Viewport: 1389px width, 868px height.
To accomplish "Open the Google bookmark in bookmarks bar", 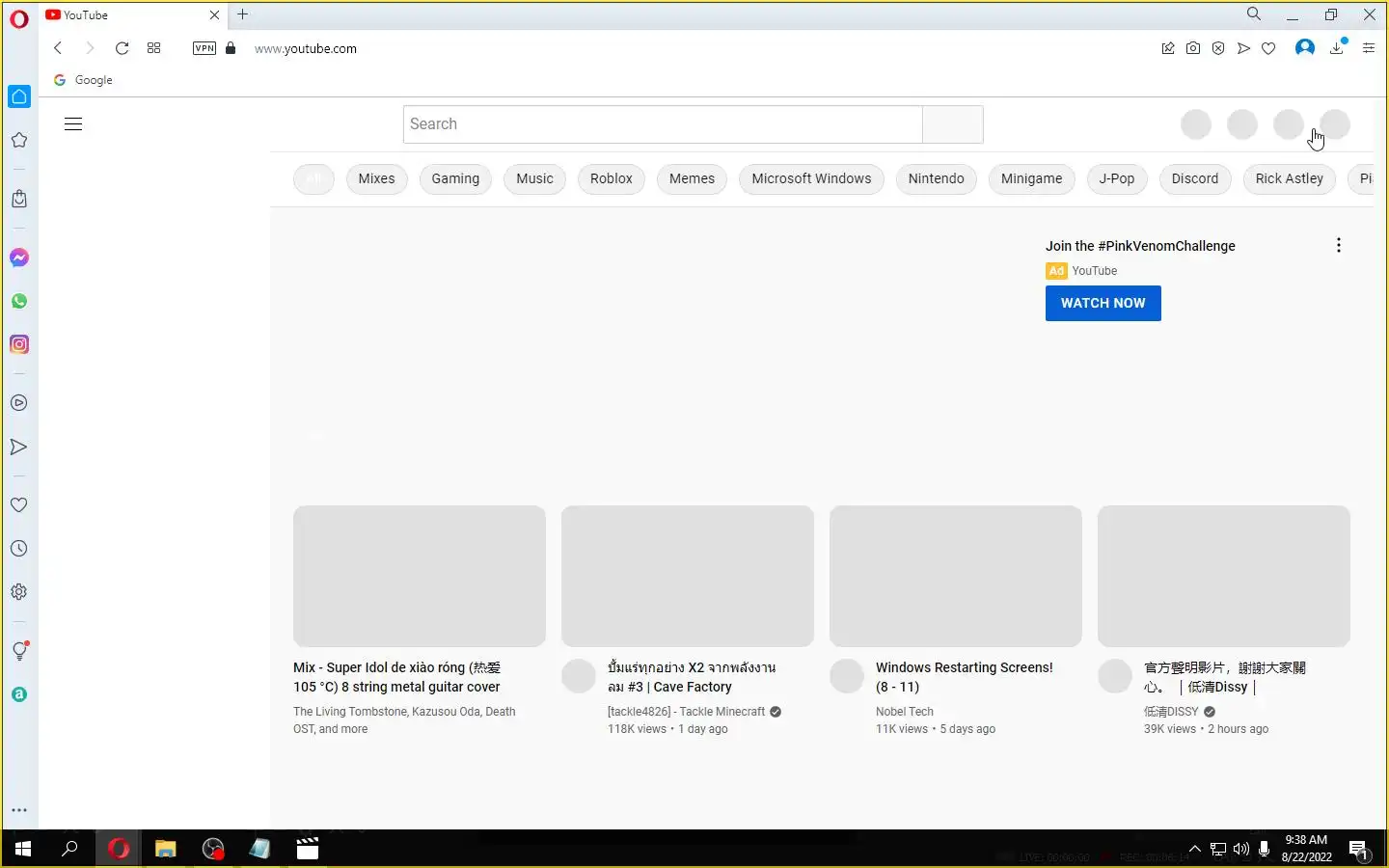I will pyautogui.click(x=84, y=80).
